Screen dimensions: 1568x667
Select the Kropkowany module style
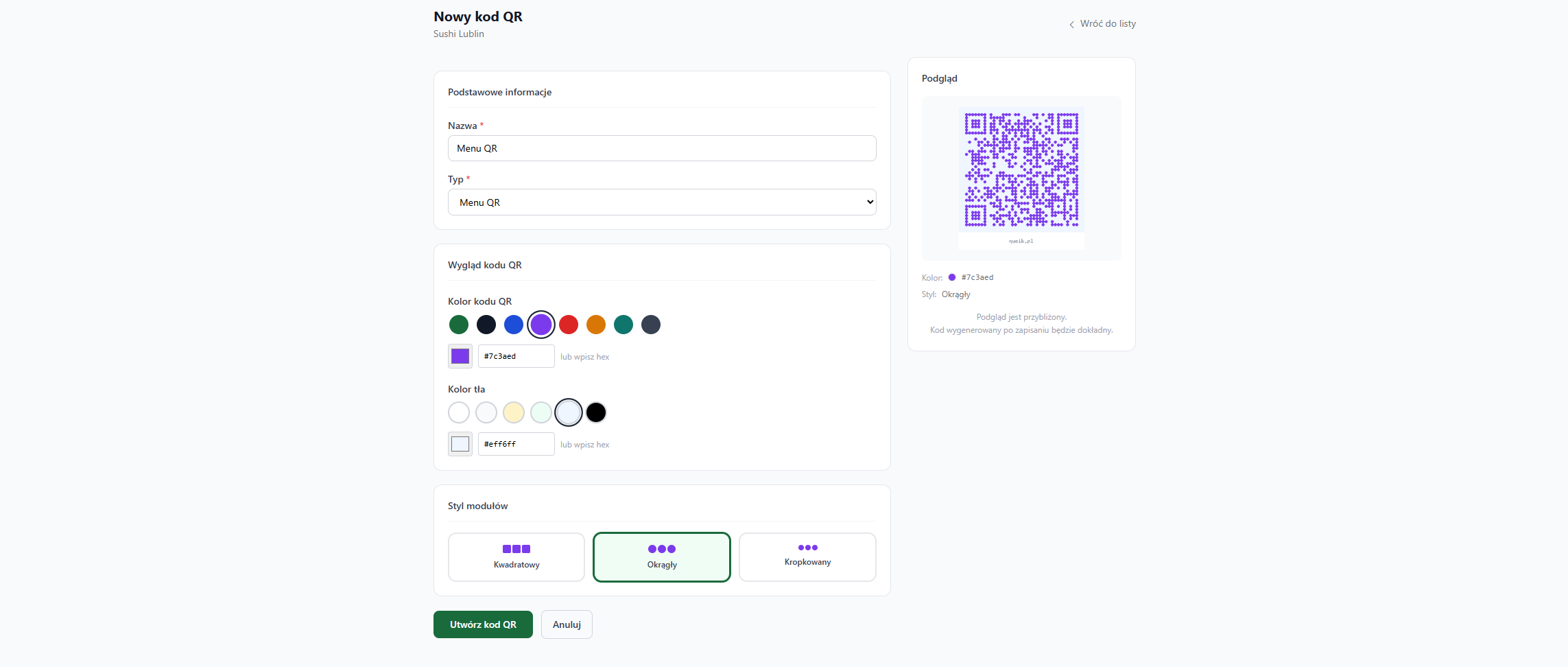(x=807, y=557)
